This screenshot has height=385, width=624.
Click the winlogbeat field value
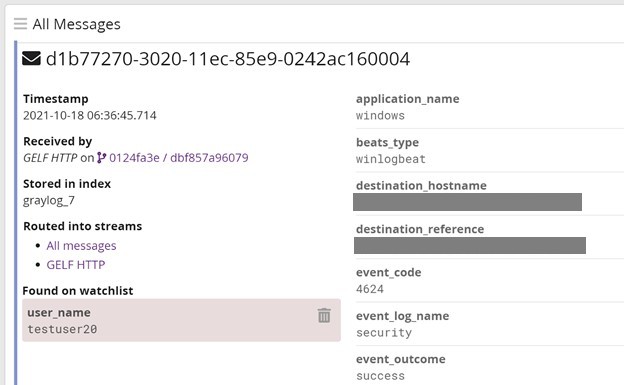click(391, 159)
